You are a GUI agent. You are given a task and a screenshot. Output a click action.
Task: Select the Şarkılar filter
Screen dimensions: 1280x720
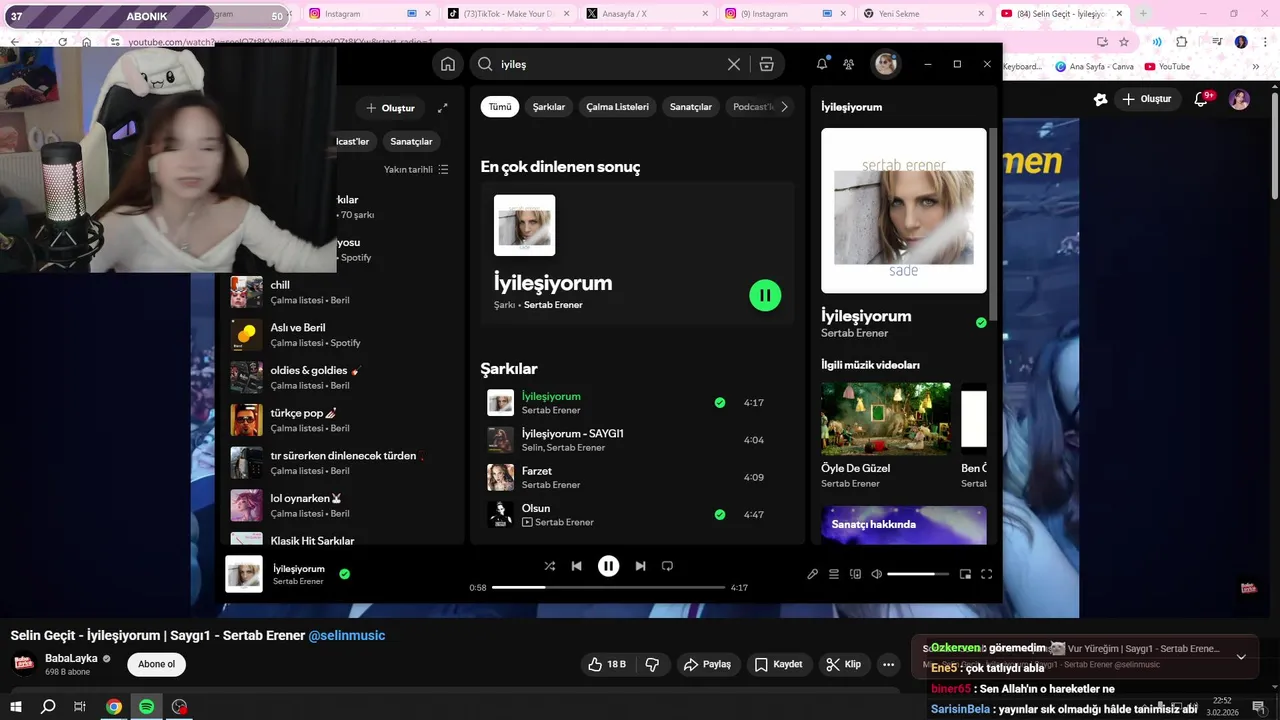click(549, 107)
